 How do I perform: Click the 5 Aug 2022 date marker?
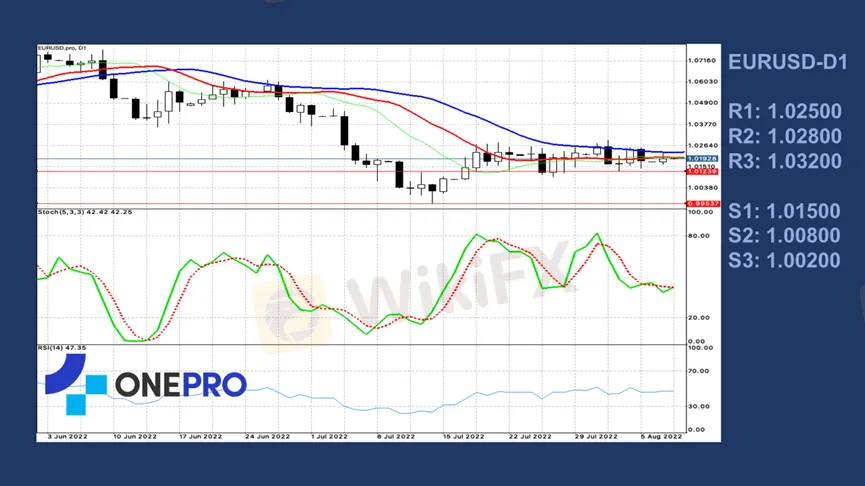click(660, 437)
